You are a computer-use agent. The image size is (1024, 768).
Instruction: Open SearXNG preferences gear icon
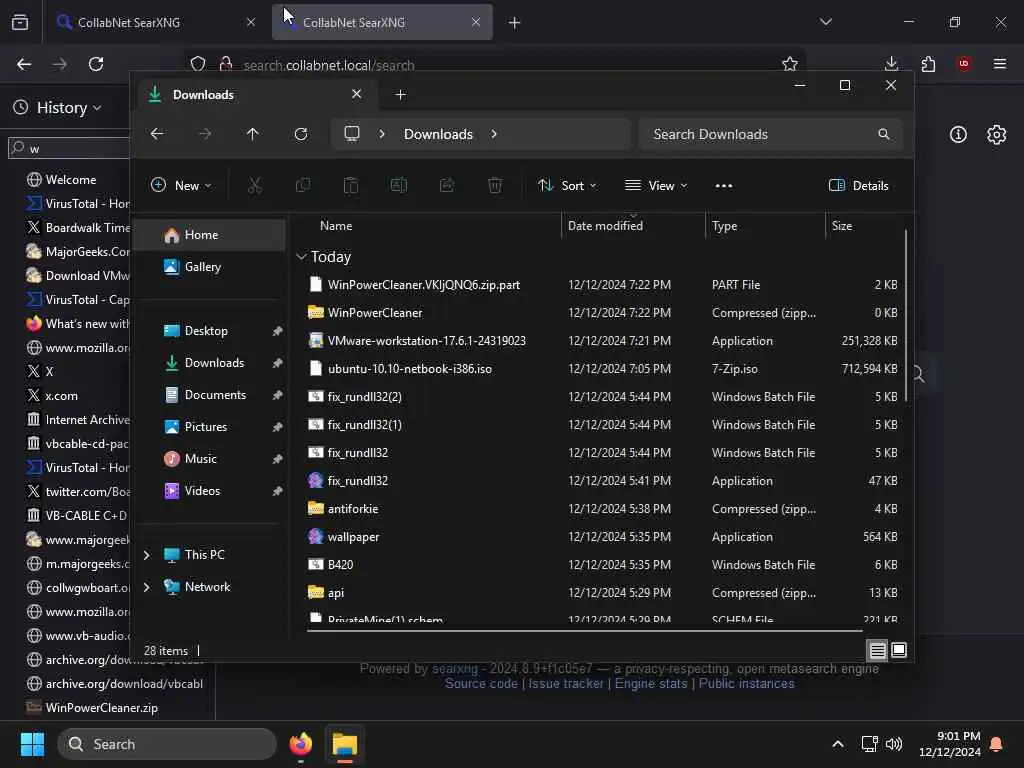pos(997,135)
